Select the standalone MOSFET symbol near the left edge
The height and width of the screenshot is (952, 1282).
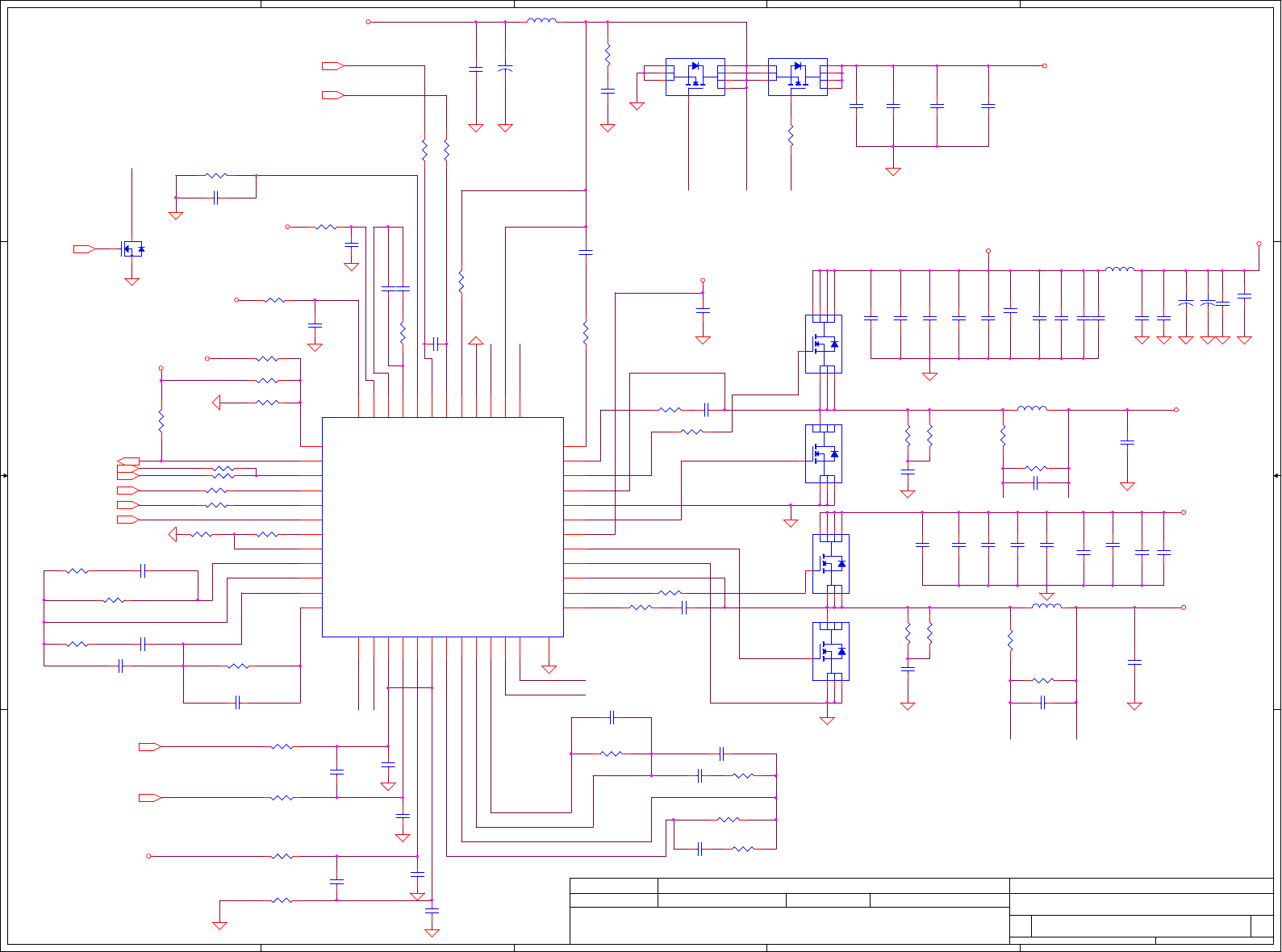click(132, 249)
